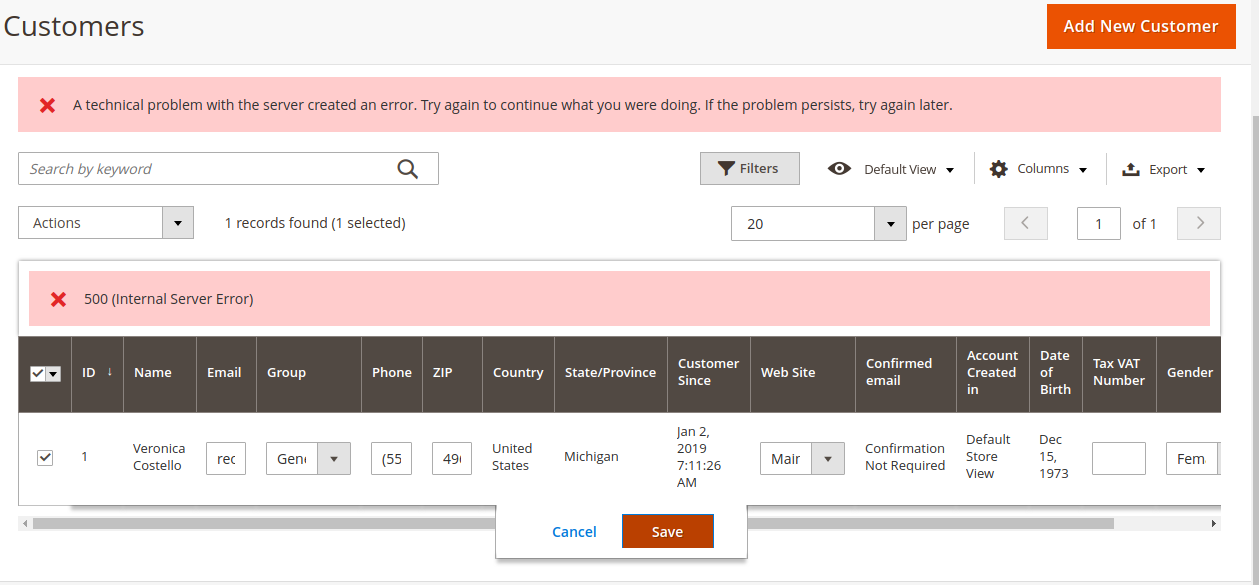Open the per page dropdown showing 20

(889, 223)
